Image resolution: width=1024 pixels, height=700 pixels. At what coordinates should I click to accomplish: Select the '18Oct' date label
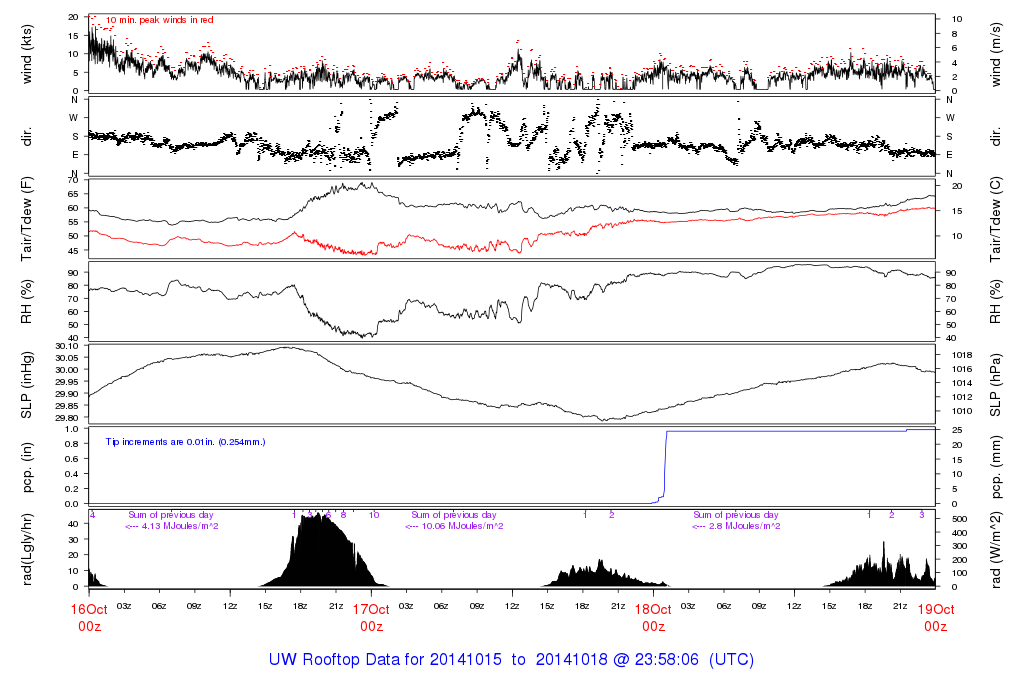[x=653, y=610]
